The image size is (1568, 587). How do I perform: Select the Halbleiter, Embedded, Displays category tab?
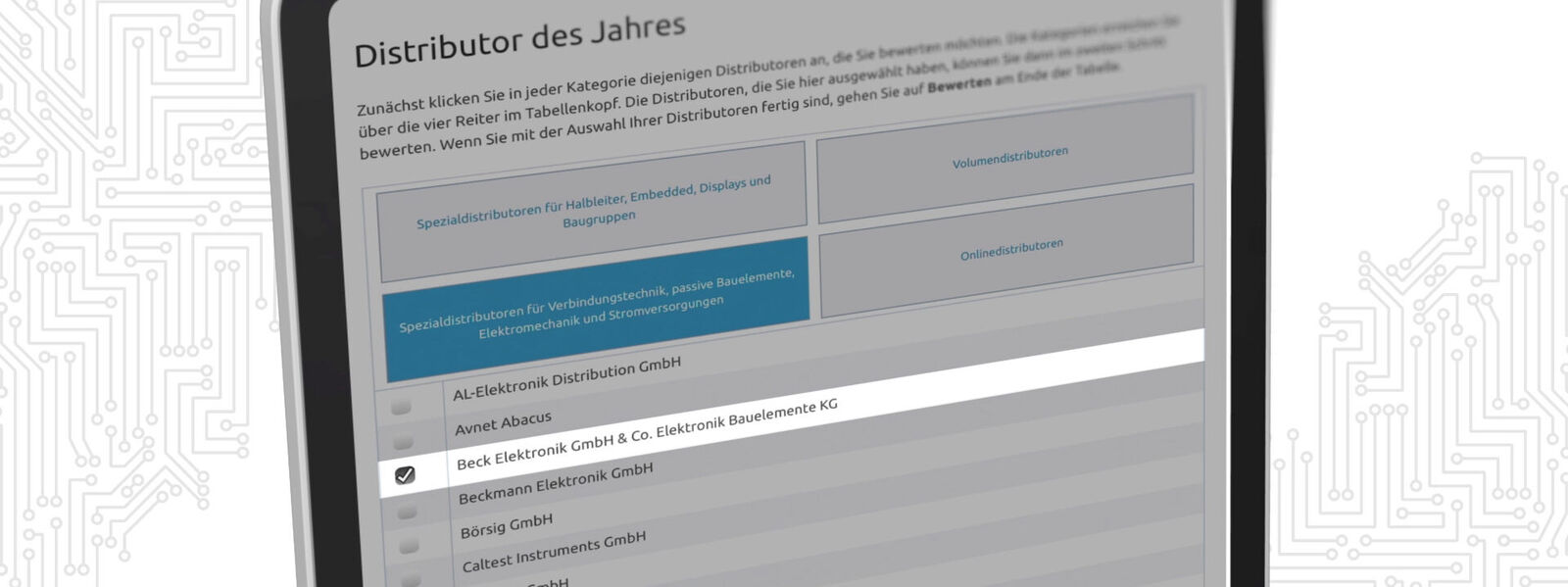594,208
